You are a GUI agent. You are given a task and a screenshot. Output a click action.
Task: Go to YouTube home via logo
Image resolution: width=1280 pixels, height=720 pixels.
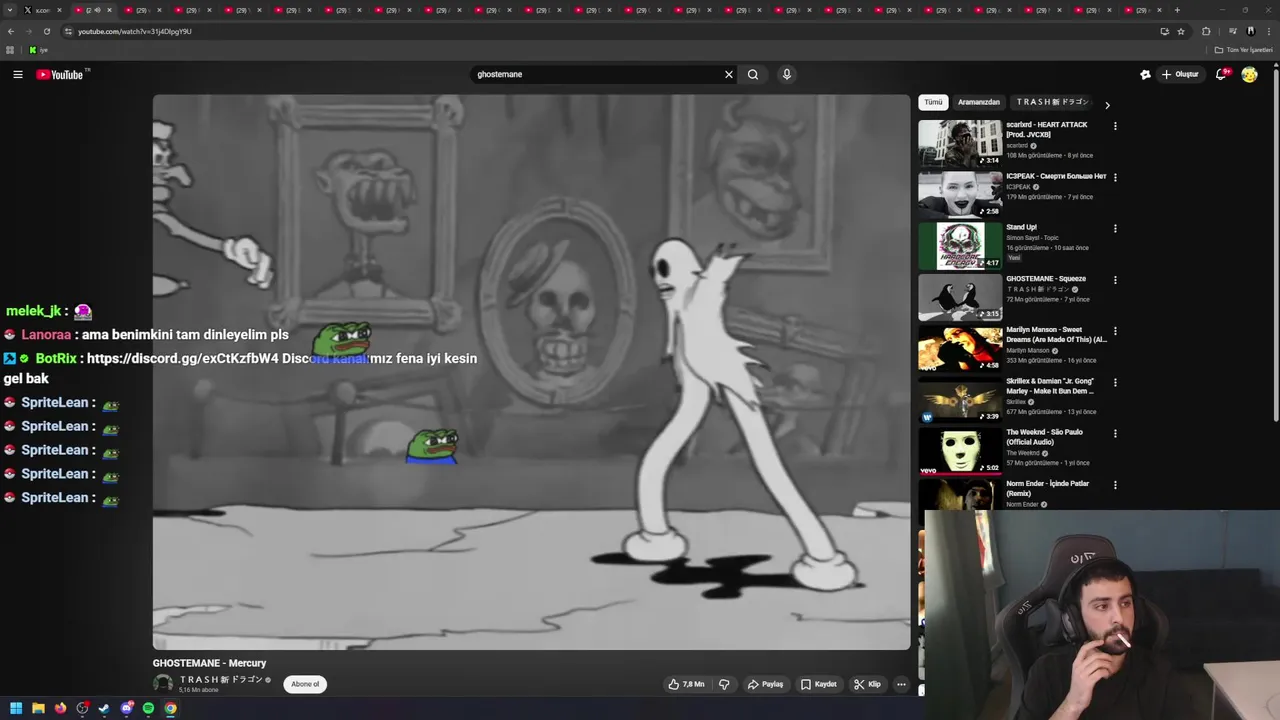pos(61,75)
